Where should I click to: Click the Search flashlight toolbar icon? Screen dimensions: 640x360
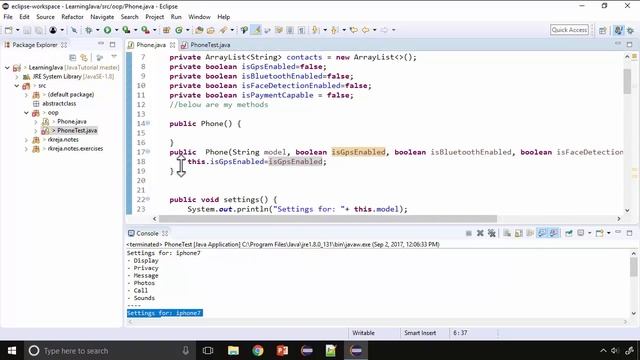click(x=223, y=30)
